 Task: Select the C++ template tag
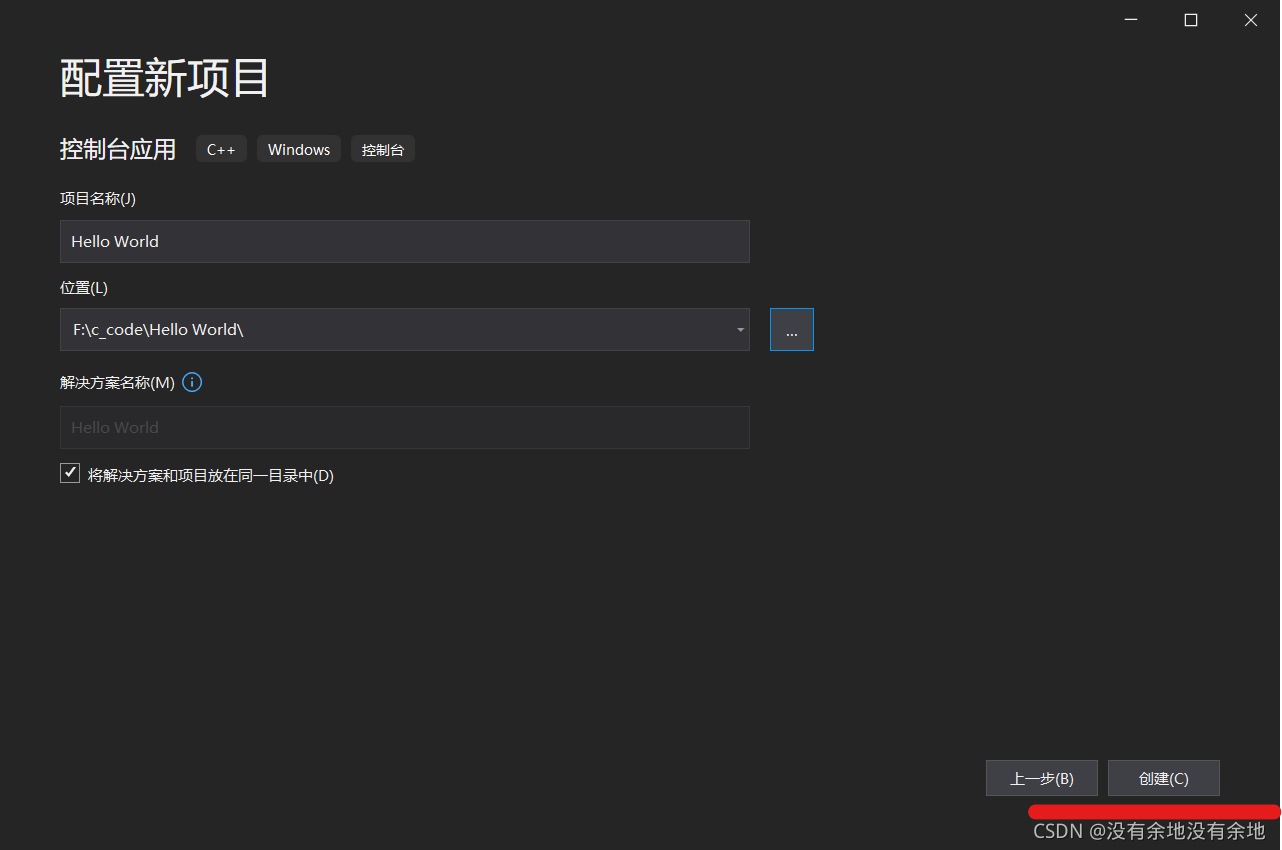[221, 148]
